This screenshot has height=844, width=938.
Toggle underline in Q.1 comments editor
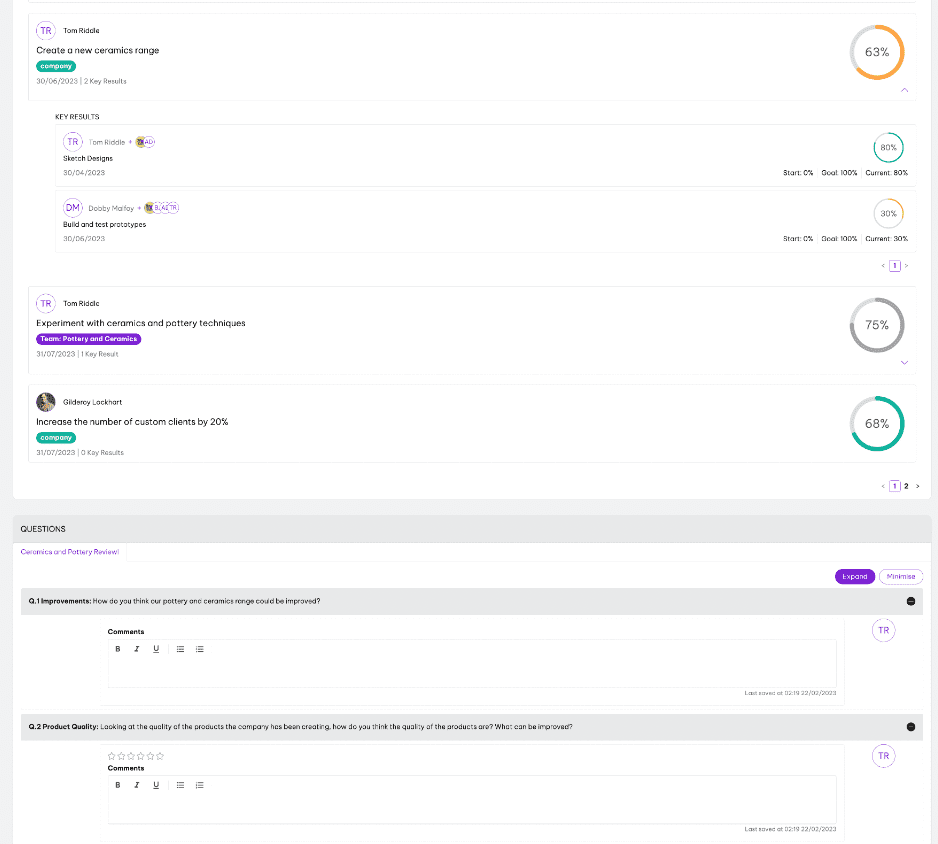click(156, 649)
